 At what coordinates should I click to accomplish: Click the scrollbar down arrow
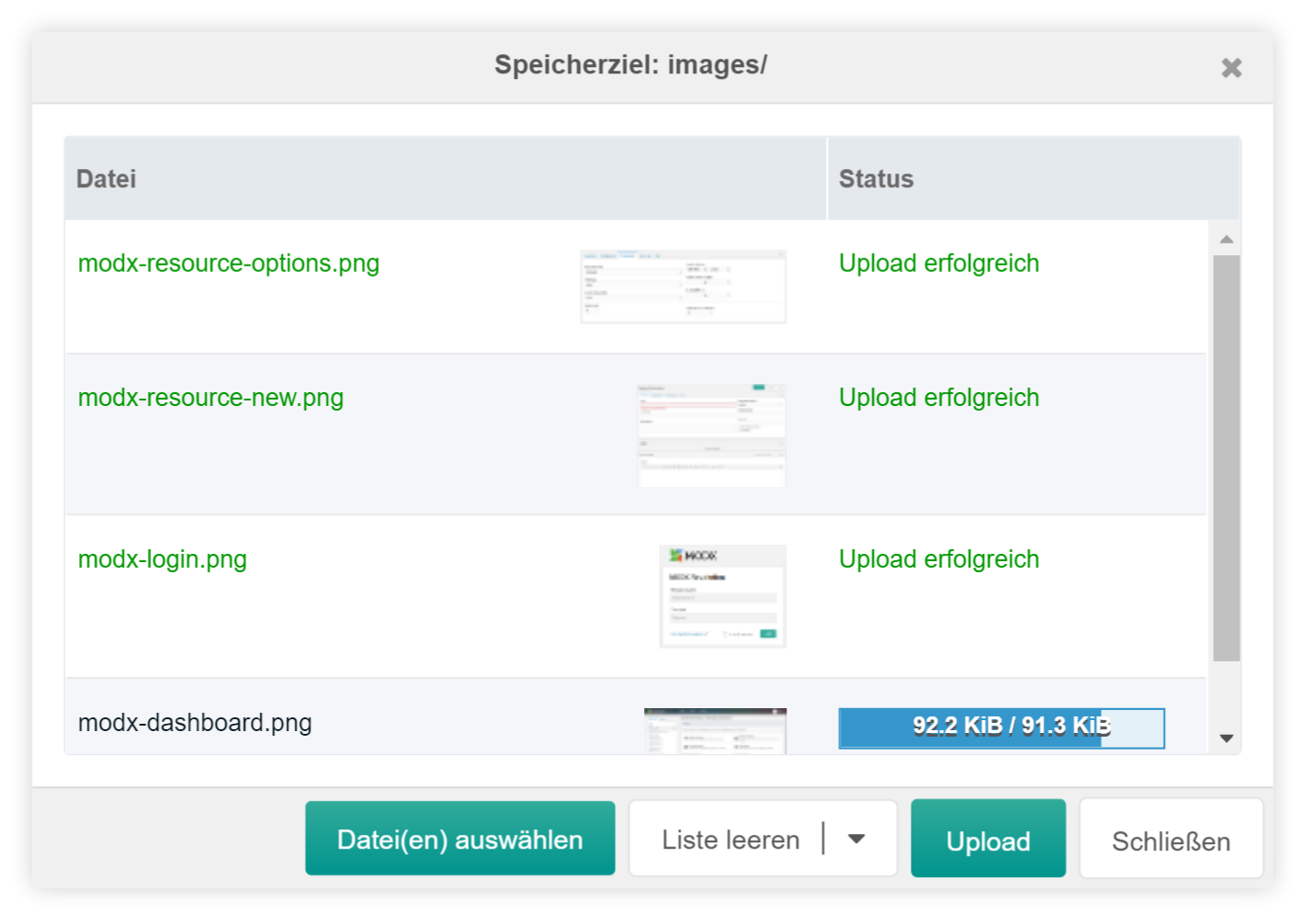[1226, 738]
